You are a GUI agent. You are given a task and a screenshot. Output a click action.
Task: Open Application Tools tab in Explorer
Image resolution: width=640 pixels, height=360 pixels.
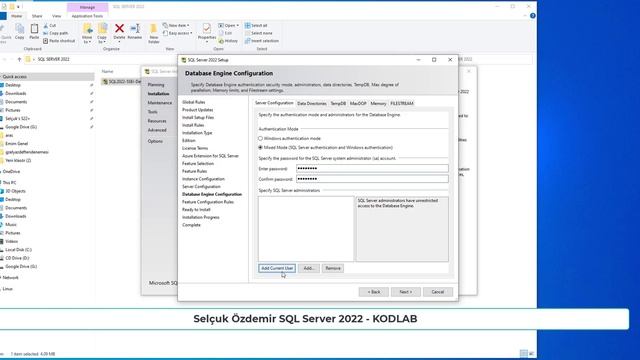87,16
